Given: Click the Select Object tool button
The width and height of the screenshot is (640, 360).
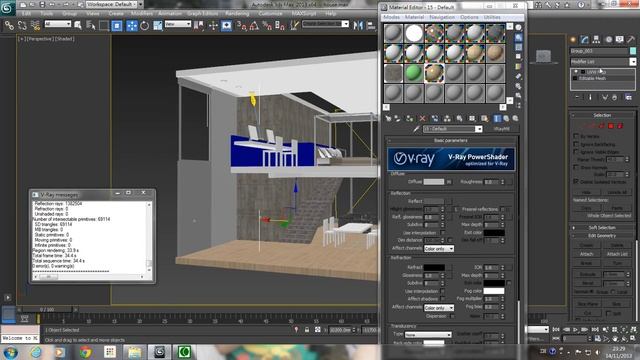Looking at the screenshot, I should (78, 26).
